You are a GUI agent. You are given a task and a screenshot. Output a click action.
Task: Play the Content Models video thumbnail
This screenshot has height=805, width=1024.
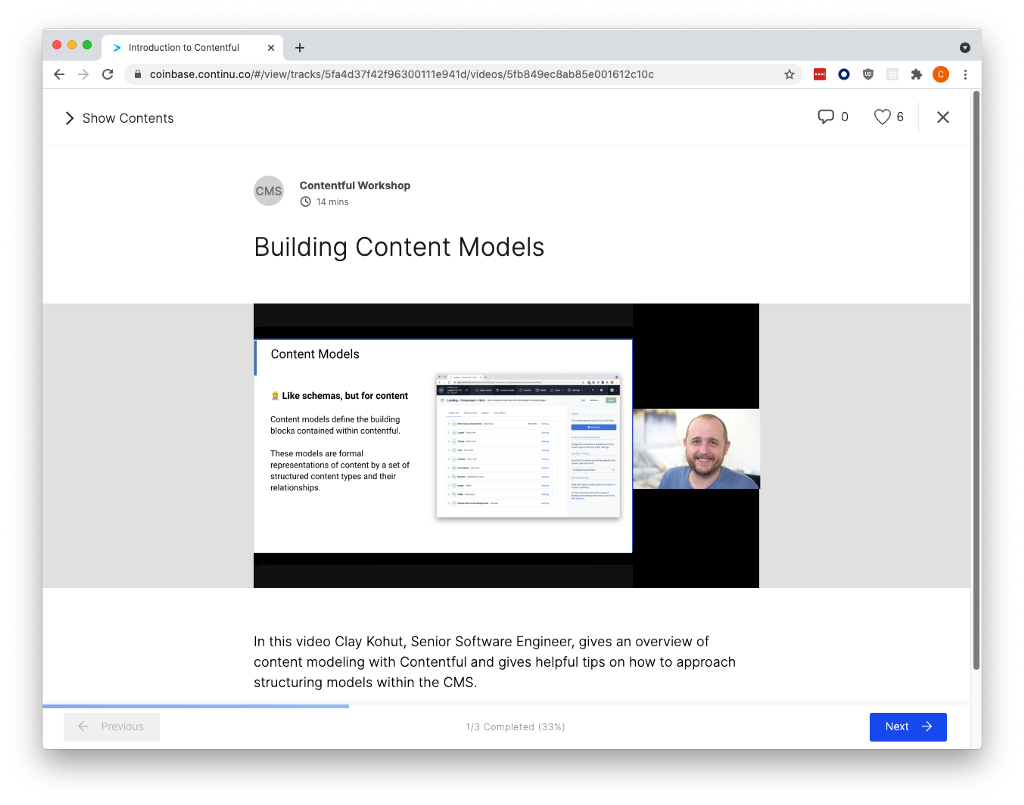click(x=506, y=446)
